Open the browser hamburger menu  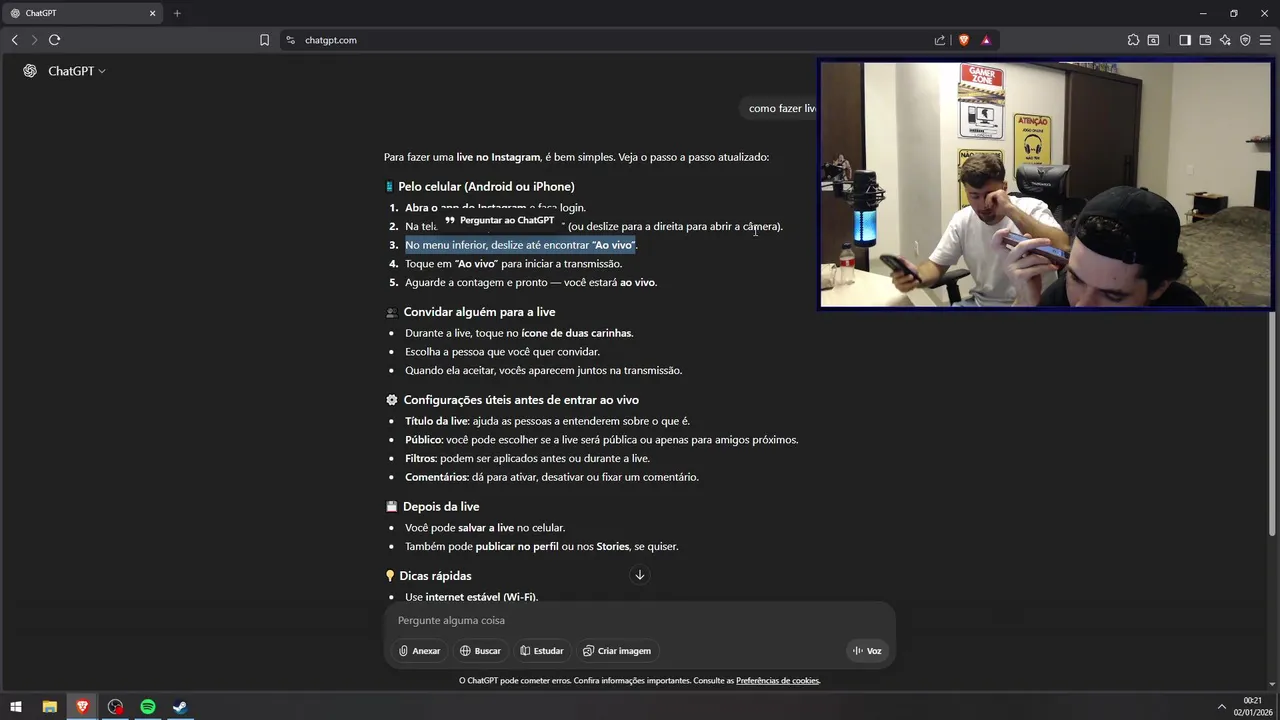[x=1265, y=40]
